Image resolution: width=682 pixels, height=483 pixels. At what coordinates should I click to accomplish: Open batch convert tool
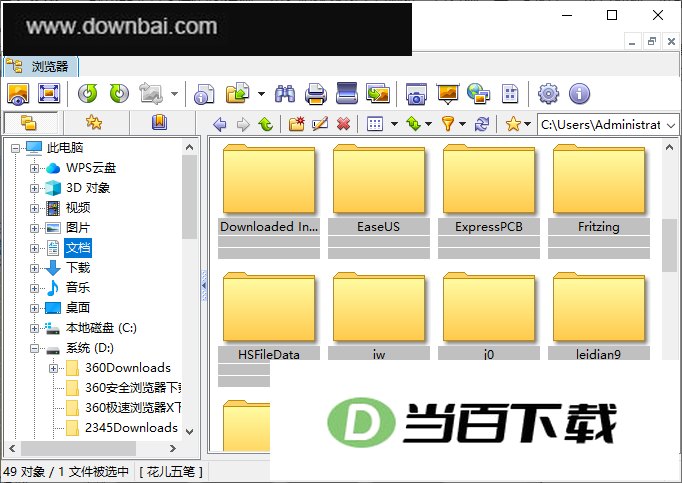(378, 94)
